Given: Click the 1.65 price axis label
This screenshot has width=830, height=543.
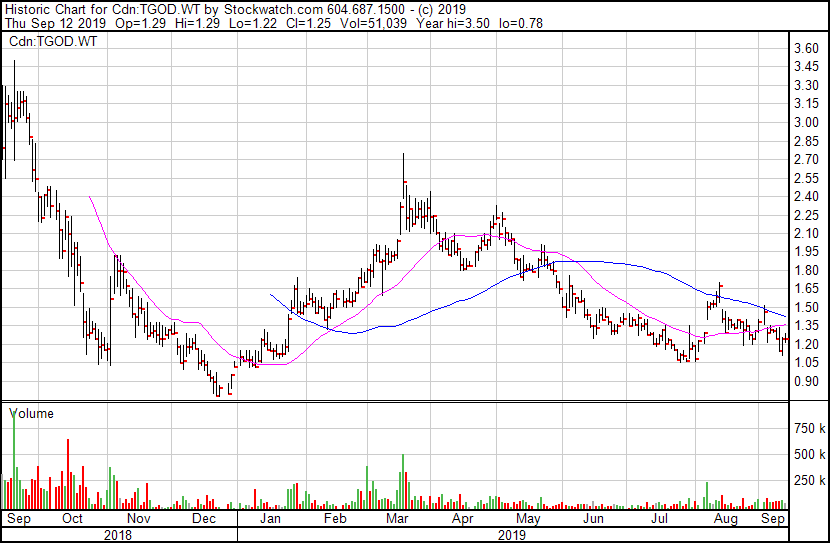Looking at the screenshot, I should (807, 289).
